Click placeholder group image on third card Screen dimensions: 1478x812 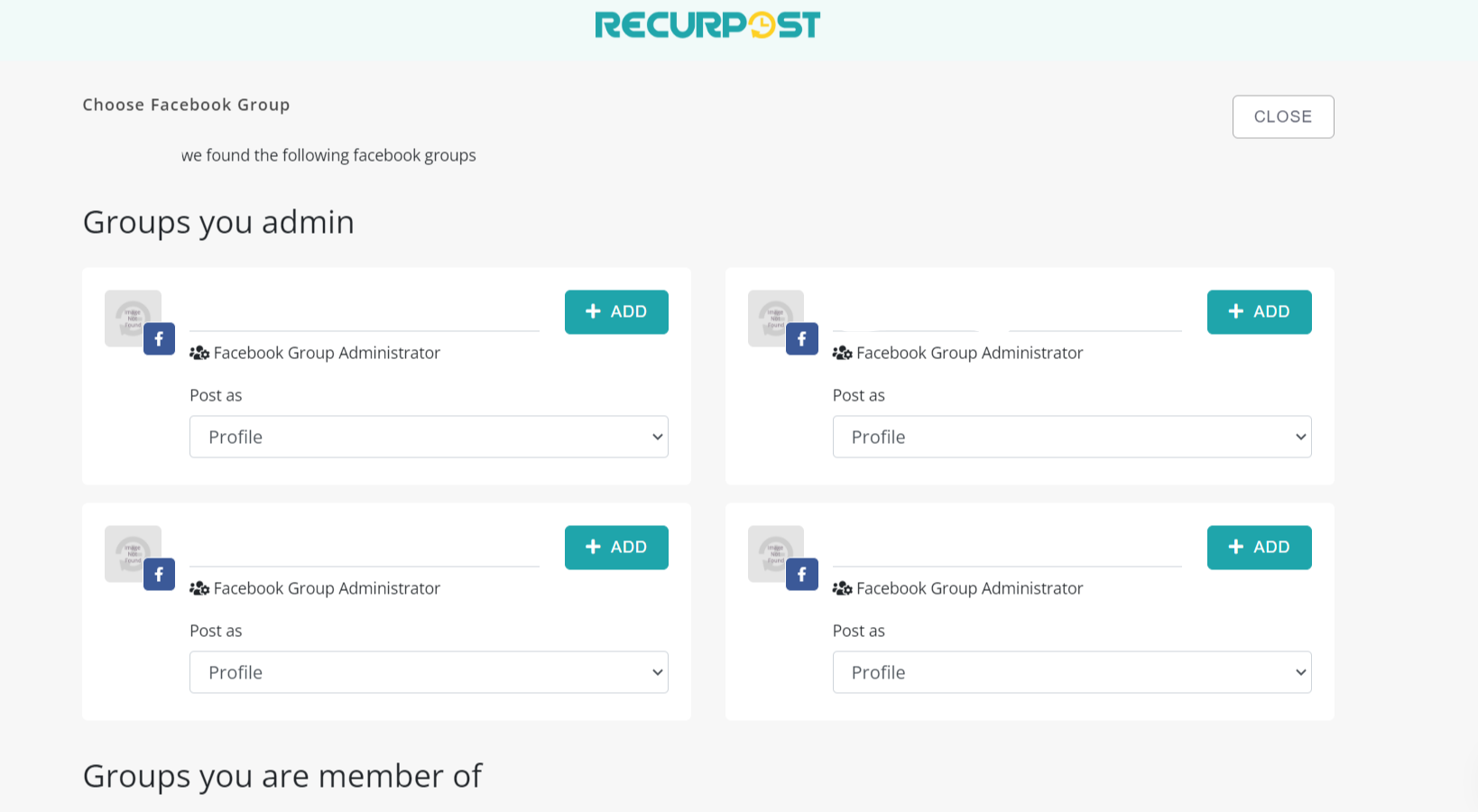133,554
